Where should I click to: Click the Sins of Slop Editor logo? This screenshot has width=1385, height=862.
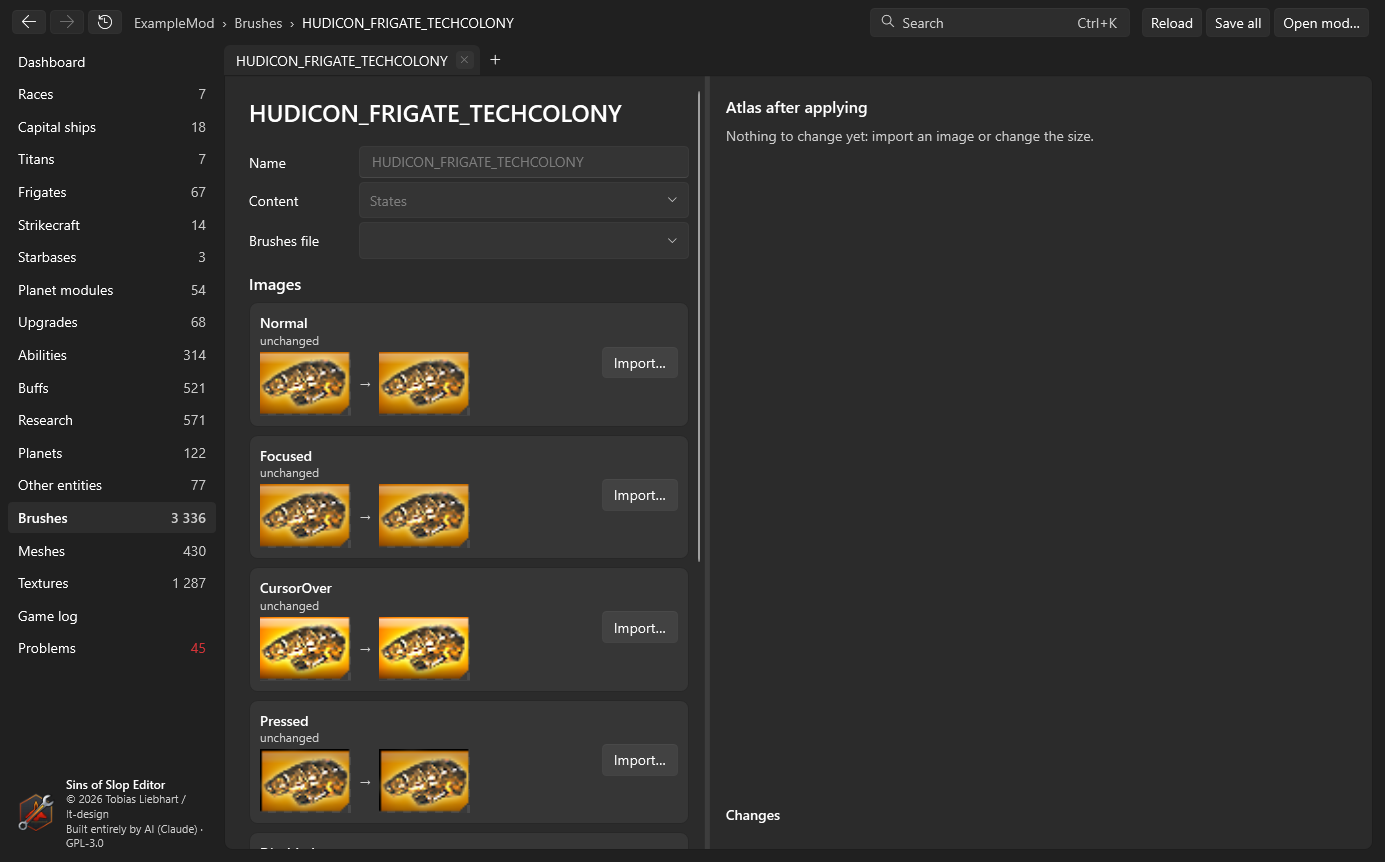[x=36, y=812]
